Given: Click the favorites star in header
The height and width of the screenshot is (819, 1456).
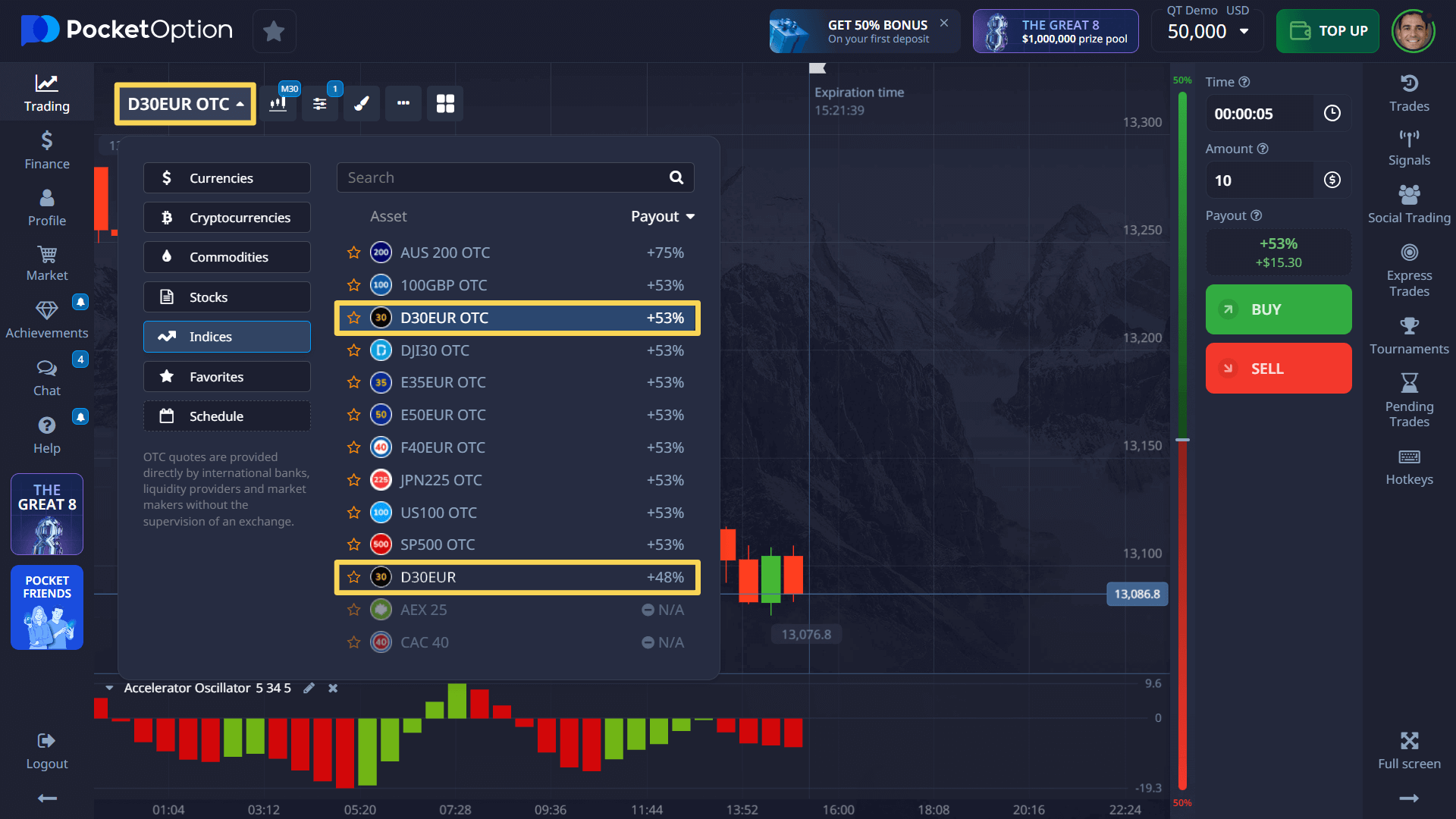Looking at the screenshot, I should [274, 31].
